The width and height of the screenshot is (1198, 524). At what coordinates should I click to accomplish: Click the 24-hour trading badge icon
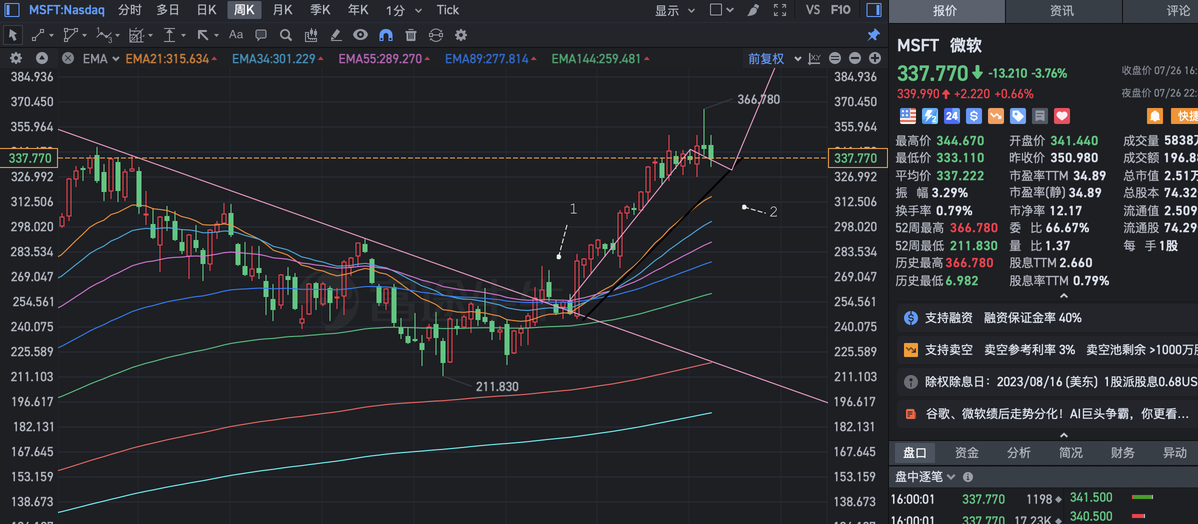[951, 116]
